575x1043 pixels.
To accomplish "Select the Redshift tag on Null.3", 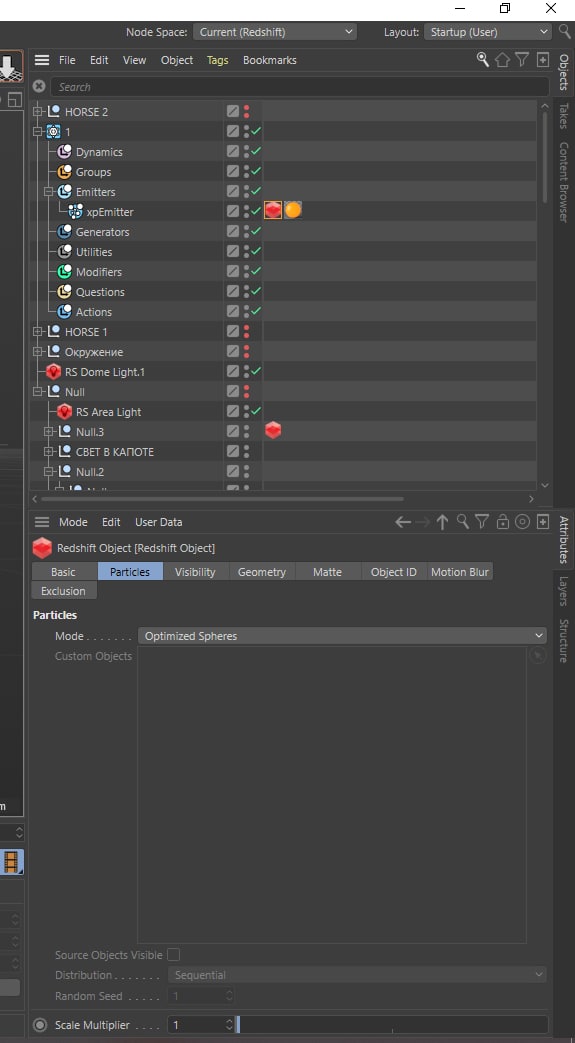I will click(x=273, y=431).
